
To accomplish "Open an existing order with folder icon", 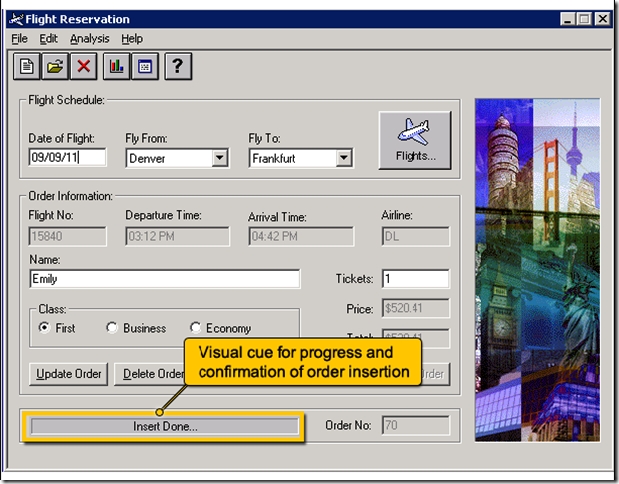I will click(x=55, y=66).
